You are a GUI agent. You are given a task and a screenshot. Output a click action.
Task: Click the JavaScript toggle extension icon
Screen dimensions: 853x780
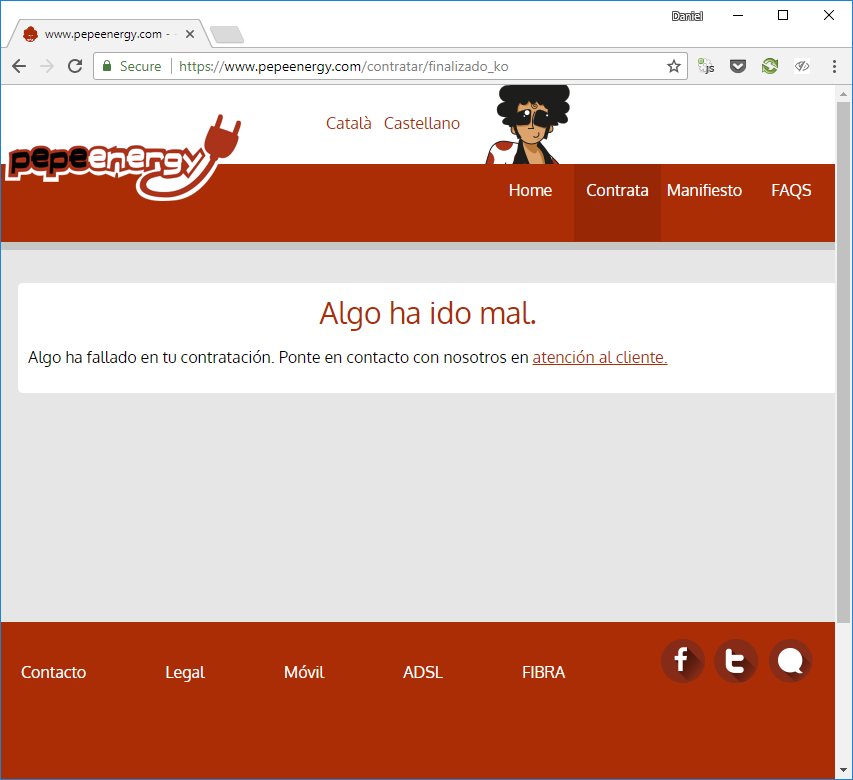pos(705,65)
